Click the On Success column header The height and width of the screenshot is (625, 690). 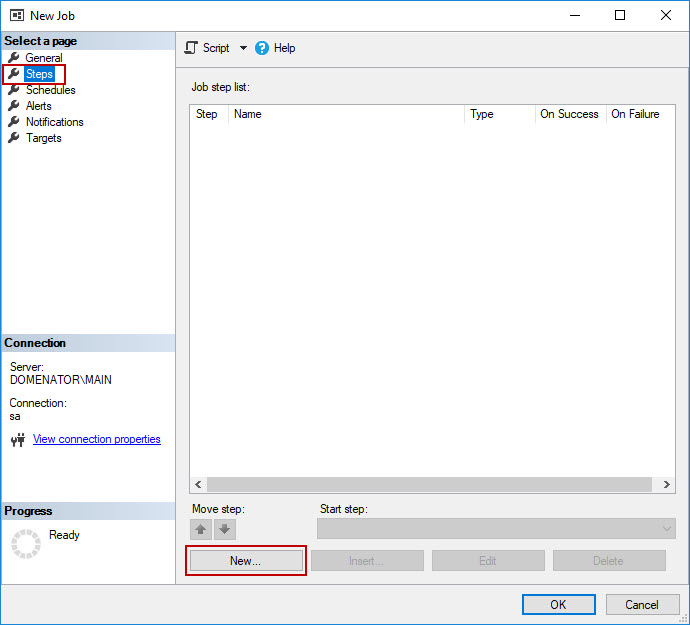point(571,114)
